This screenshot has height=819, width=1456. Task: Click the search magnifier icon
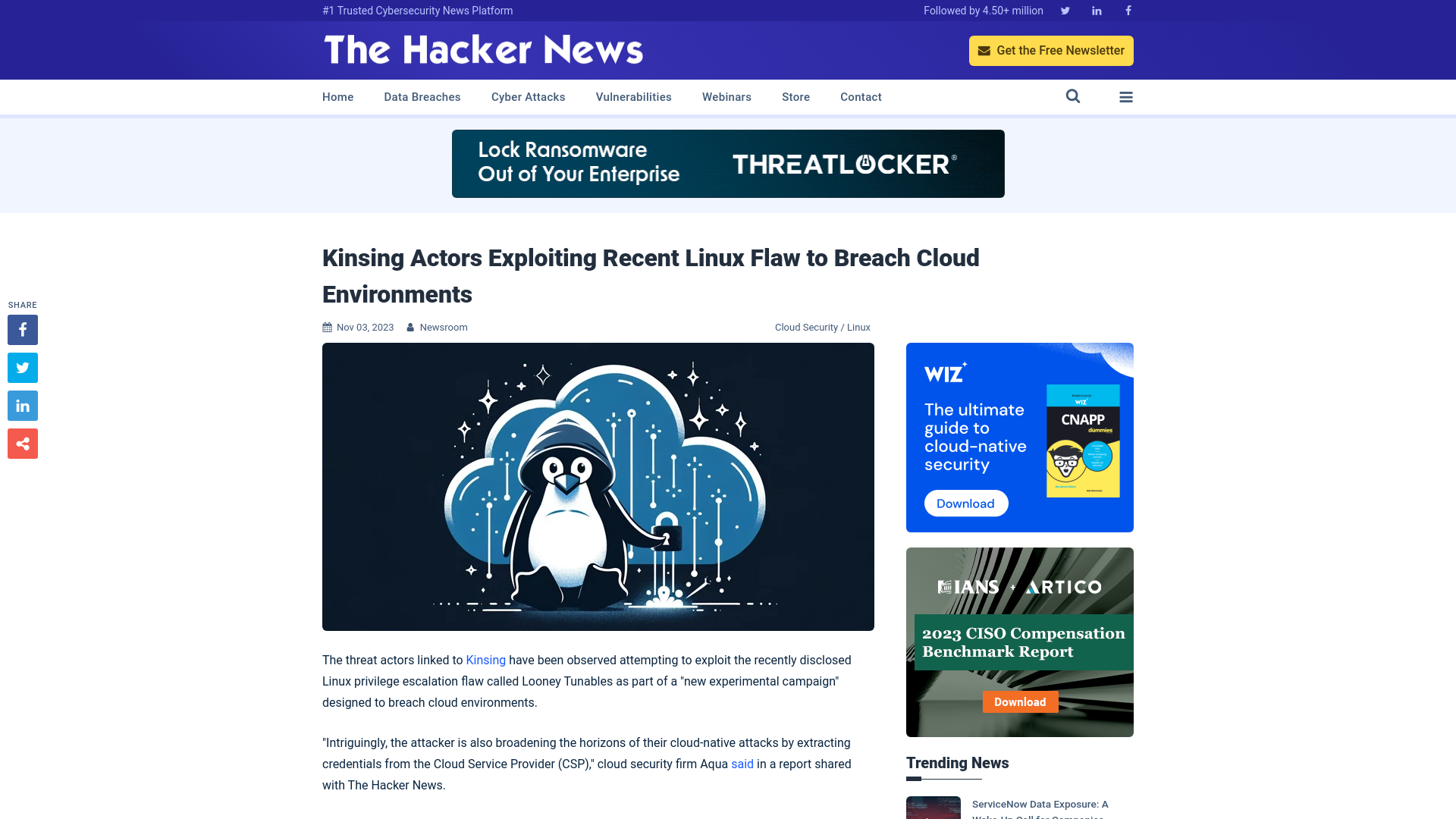1073,96
